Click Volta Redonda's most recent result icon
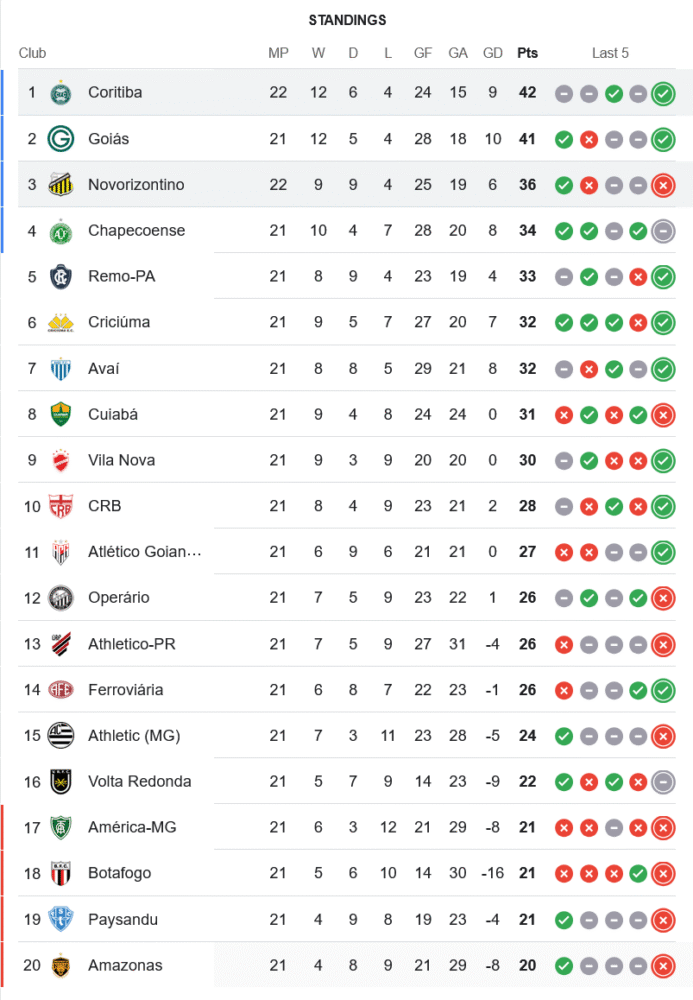 click(x=662, y=782)
